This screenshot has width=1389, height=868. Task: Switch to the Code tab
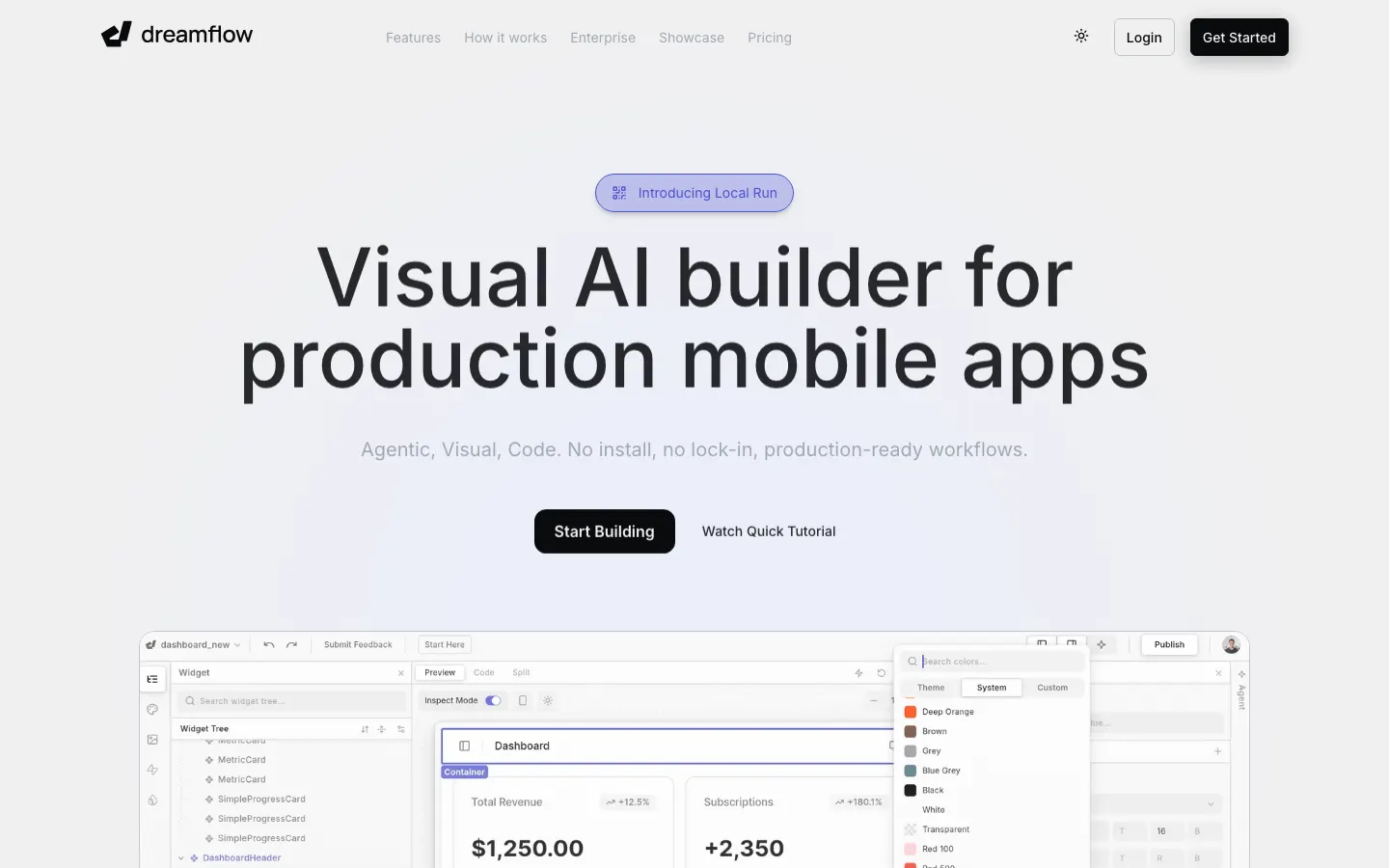tap(484, 673)
